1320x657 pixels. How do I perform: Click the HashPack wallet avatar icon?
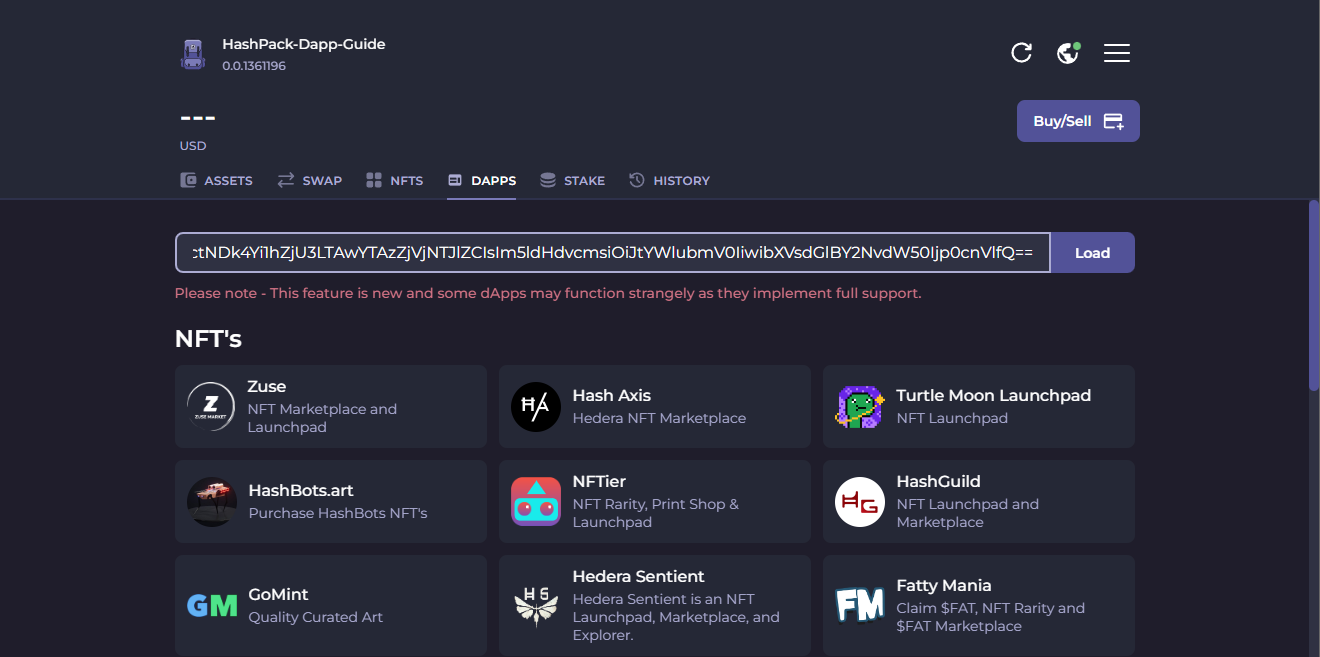(193, 54)
